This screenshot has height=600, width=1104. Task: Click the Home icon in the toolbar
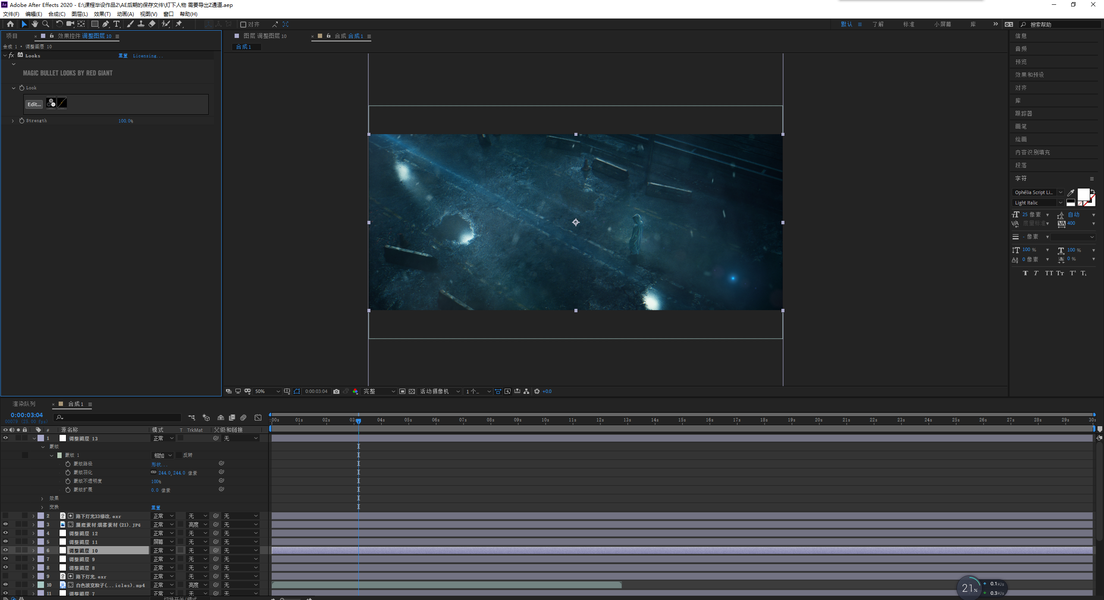[x=10, y=24]
